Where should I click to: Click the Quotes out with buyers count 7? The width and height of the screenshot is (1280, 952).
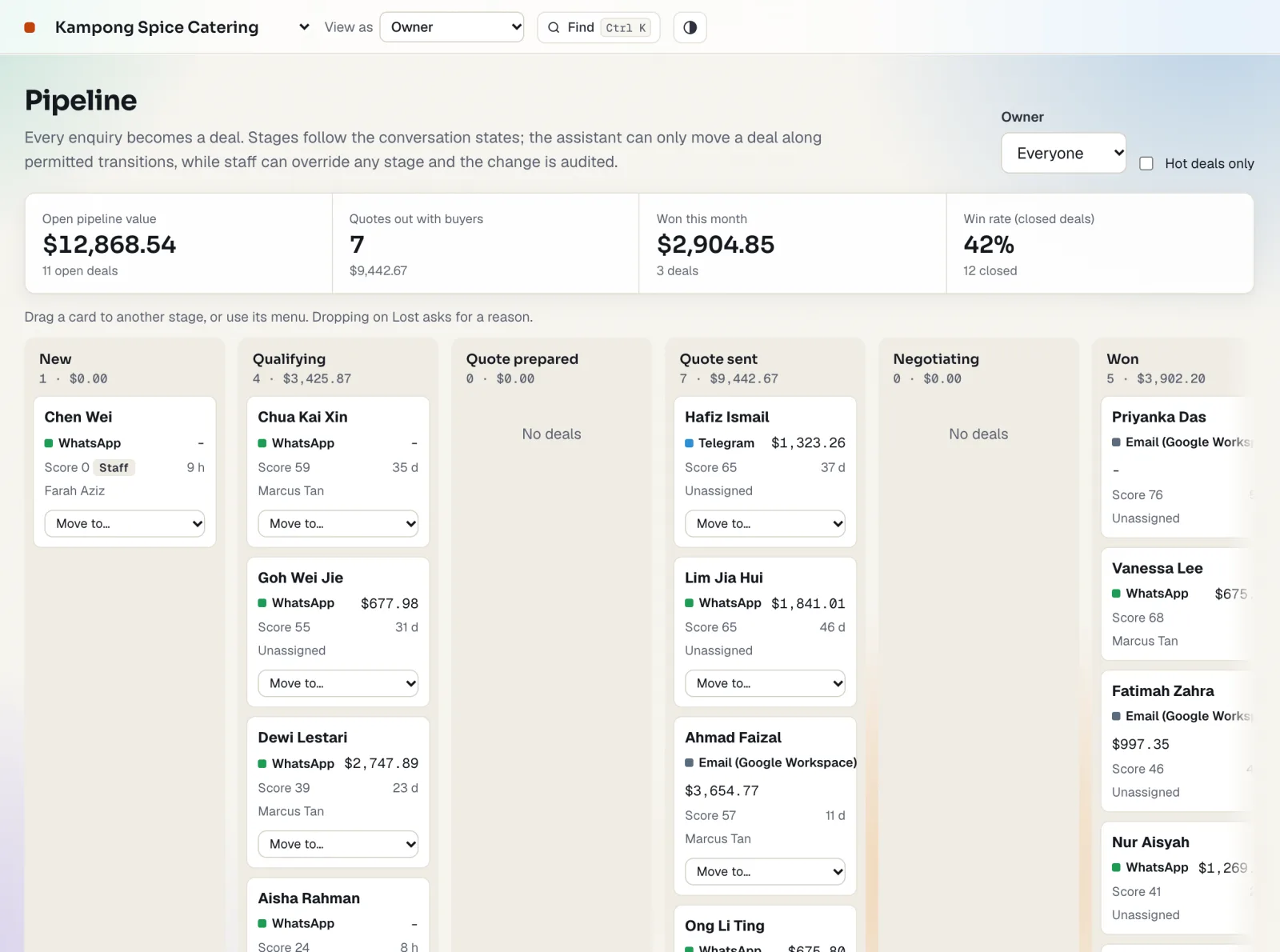pyautogui.click(x=357, y=244)
